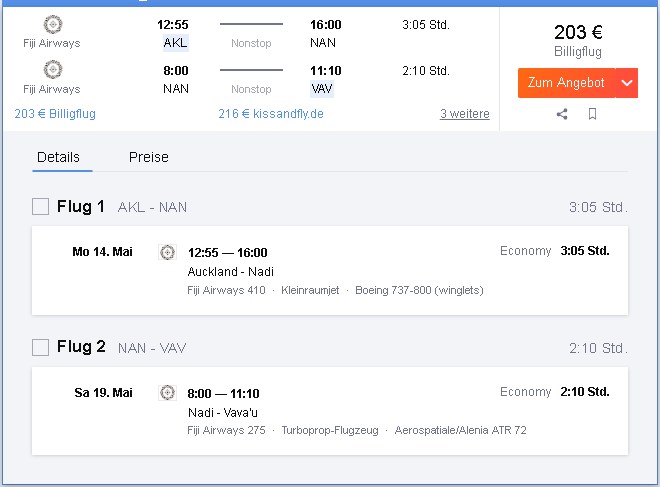Expand the 3 weitere price offers
The image size is (660, 487).
[465, 114]
